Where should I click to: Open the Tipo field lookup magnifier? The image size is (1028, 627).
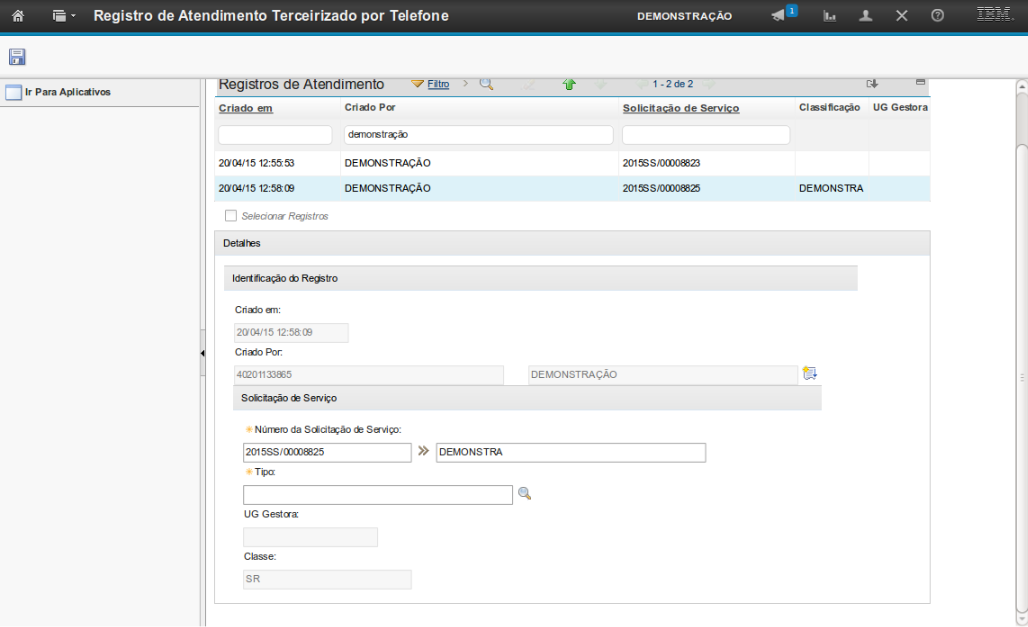(x=524, y=493)
